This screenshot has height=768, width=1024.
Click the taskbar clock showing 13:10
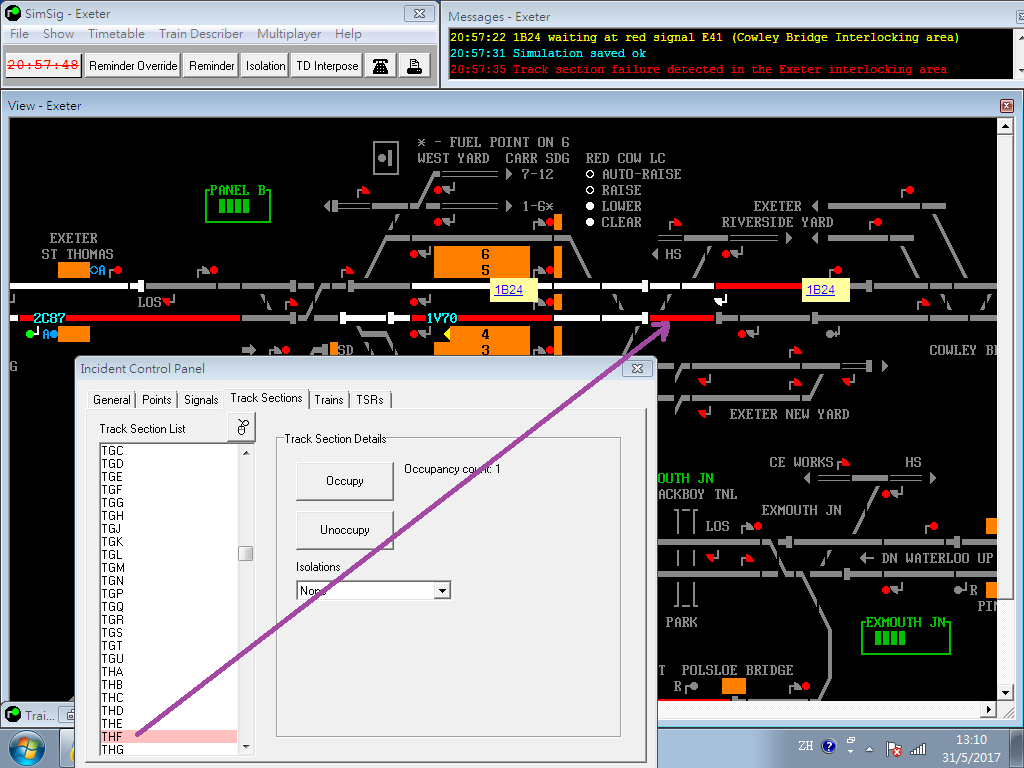click(970, 748)
